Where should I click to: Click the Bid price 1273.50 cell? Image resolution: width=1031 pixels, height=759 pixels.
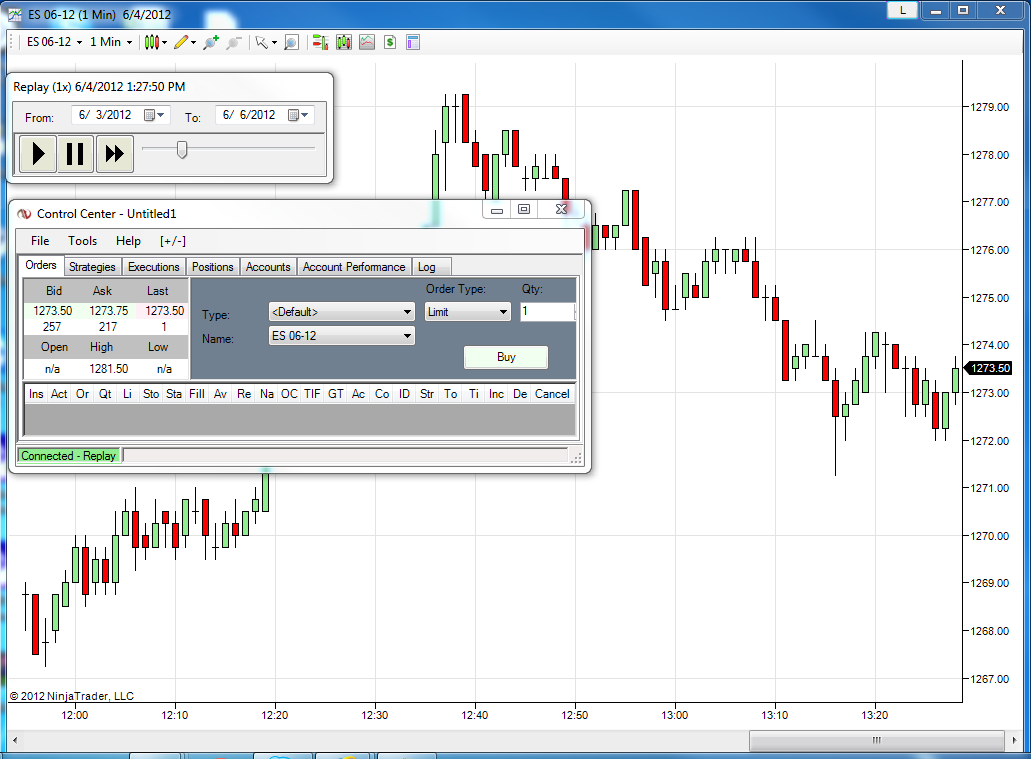(53, 310)
